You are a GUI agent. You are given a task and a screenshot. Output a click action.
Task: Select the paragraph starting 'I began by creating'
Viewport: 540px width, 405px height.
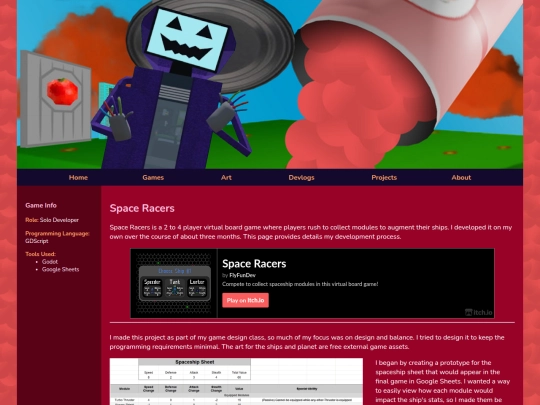(x=443, y=382)
